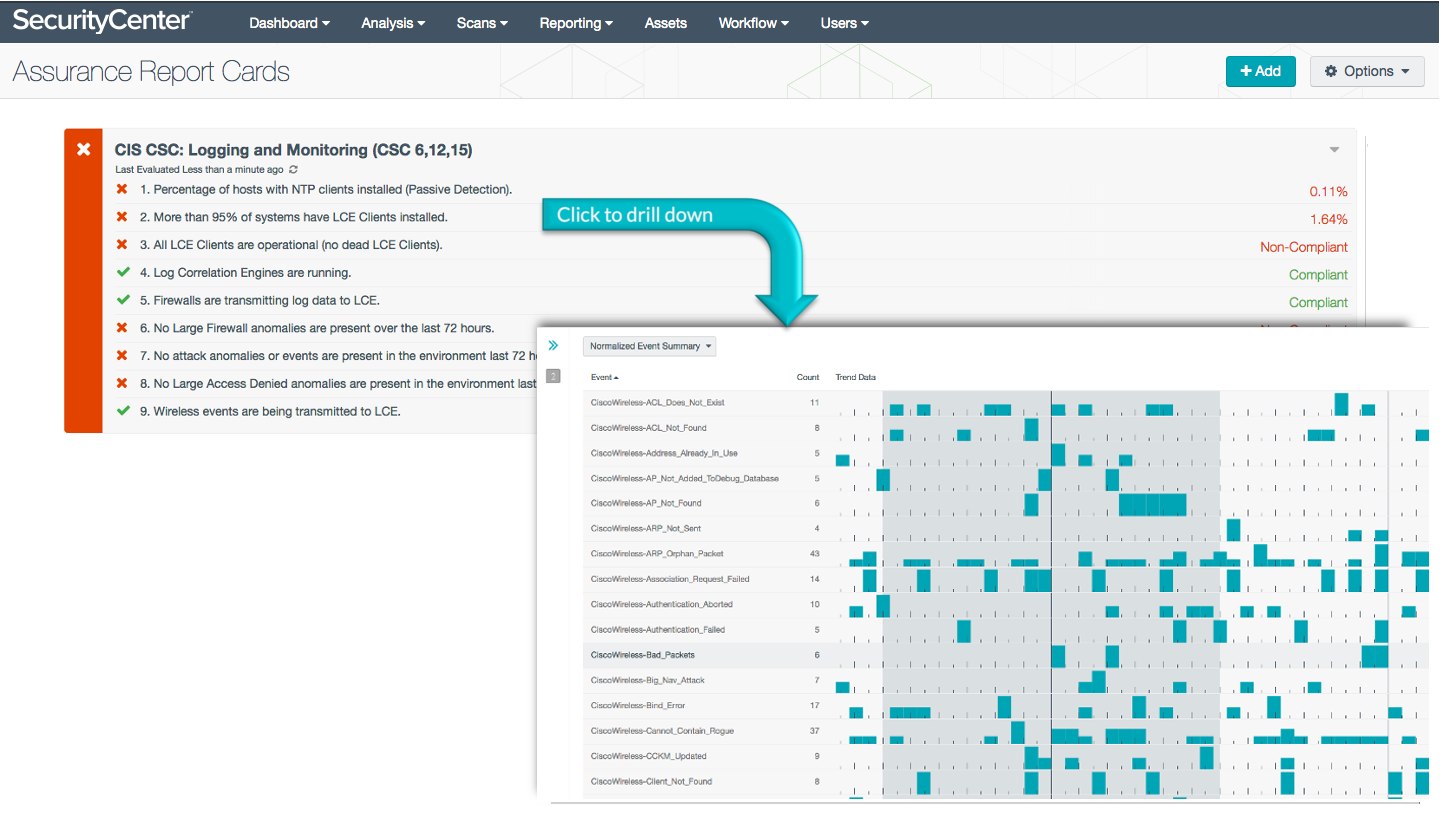Open the Analysis menu
Viewport: 1440px width, 820px height.
[x=393, y=23]
